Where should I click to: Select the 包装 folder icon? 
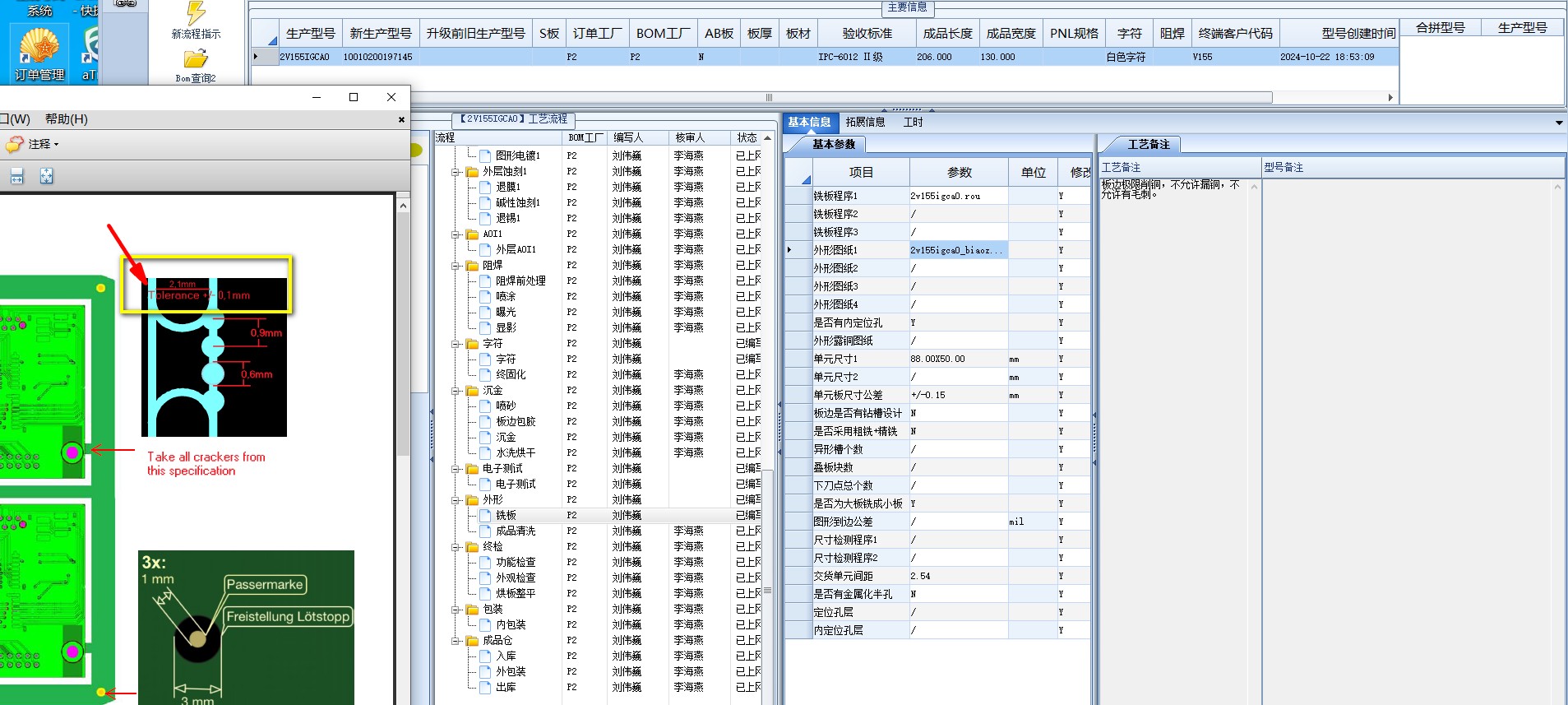(472, 610)
